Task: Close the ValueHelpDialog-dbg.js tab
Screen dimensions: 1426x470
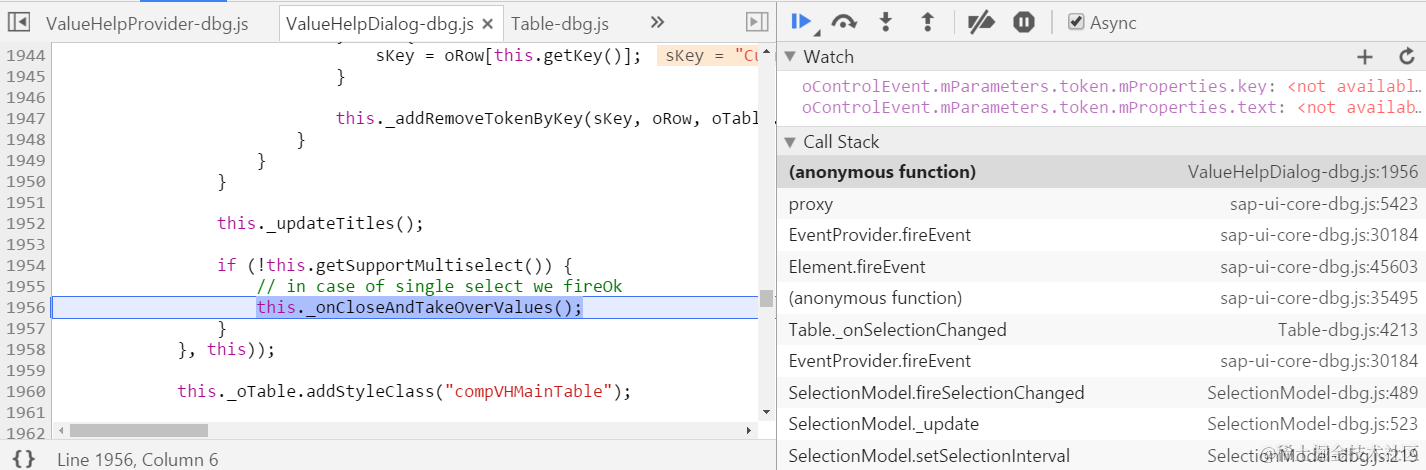Action: point(487,25)
